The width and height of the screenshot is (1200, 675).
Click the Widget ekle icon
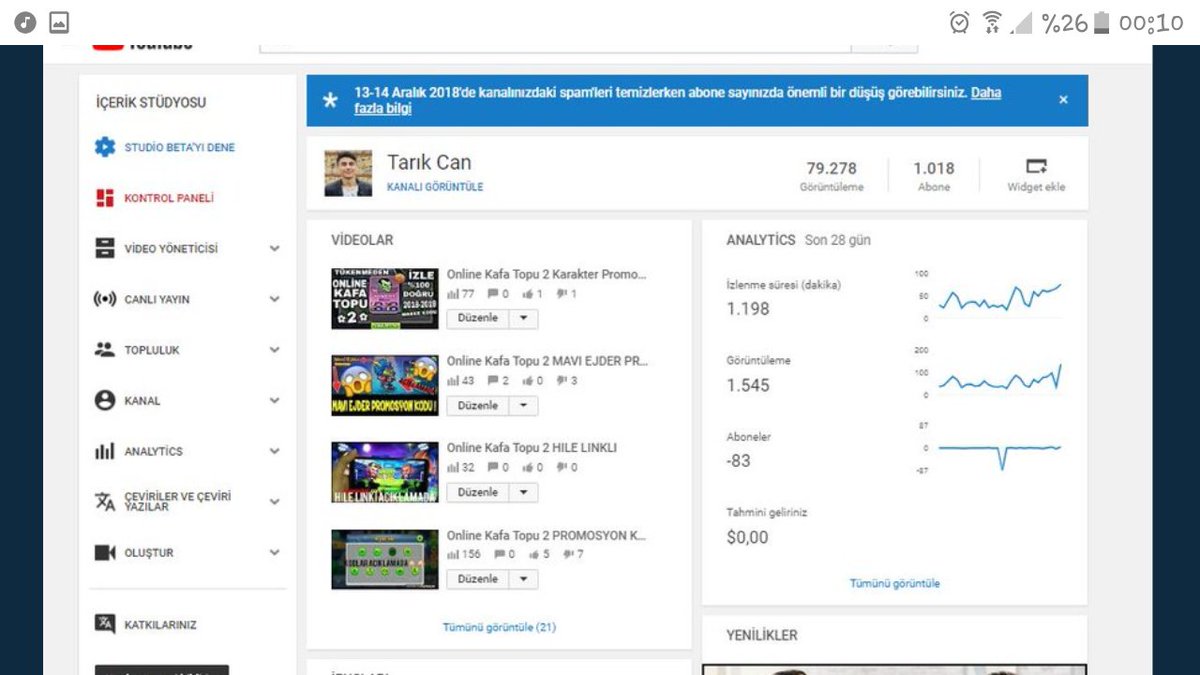(1036, 167)
